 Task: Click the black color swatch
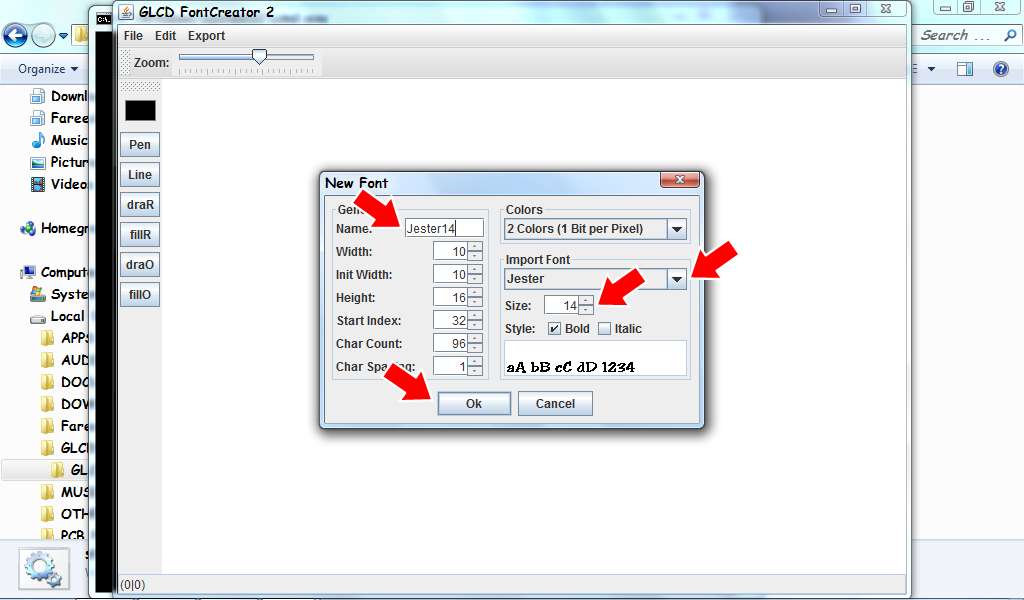tap(139, 108)
